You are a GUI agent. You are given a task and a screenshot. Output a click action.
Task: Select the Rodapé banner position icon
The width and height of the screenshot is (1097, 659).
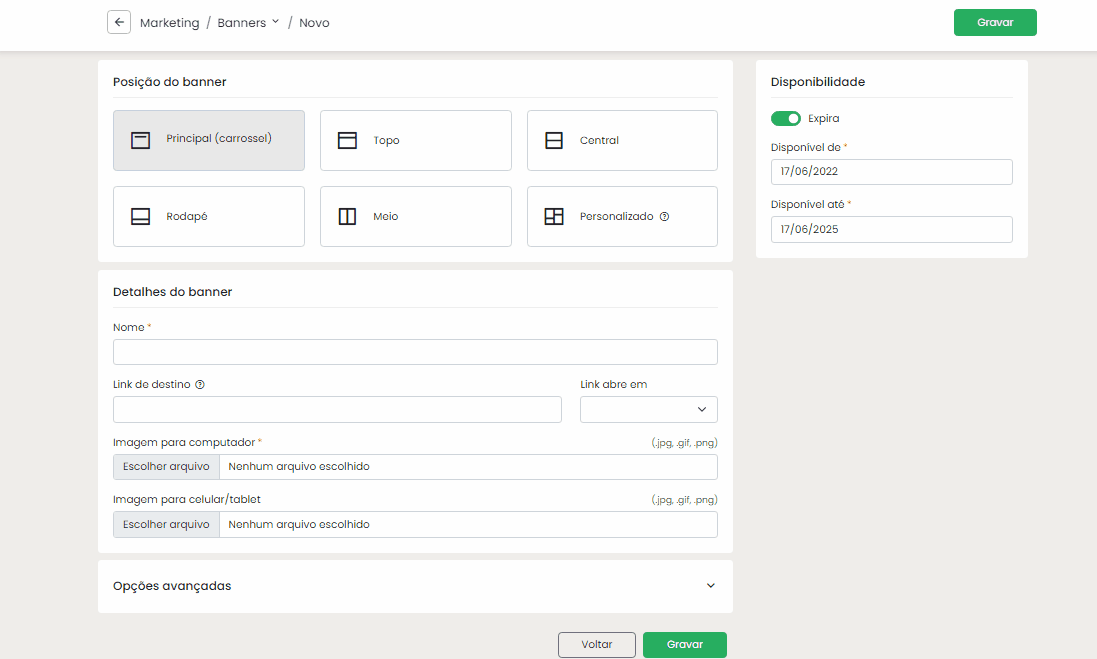tap(141, 216)
